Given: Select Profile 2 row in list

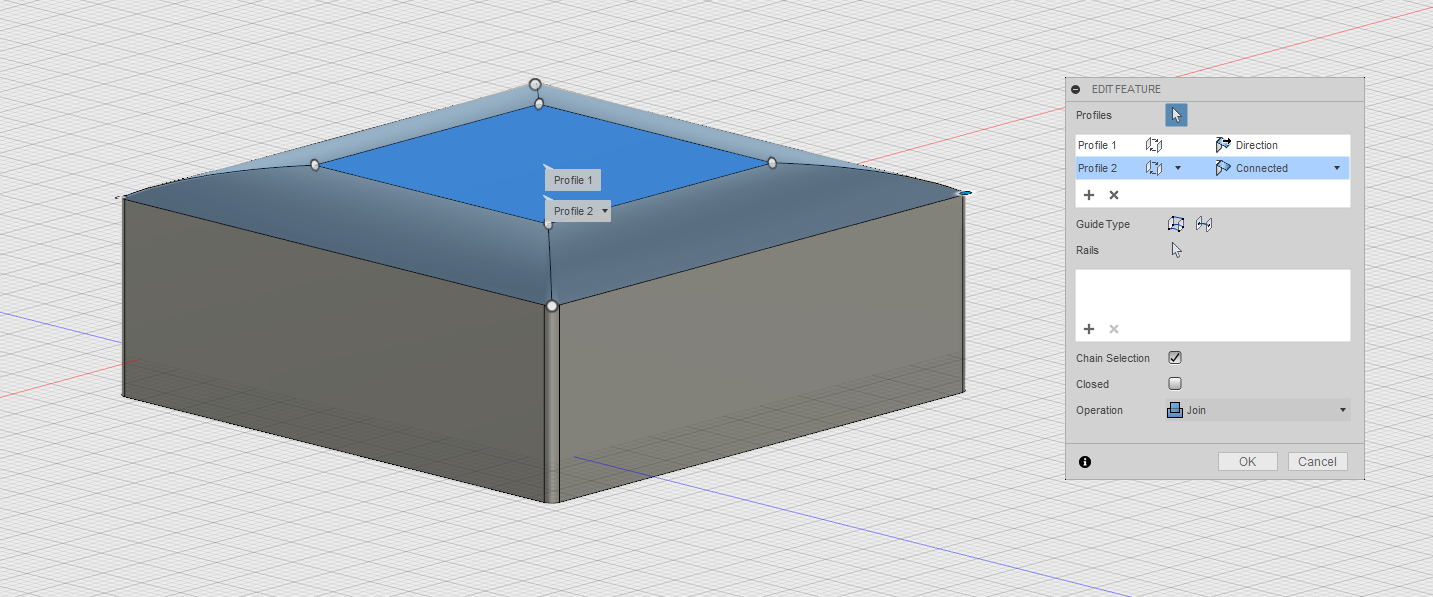Looking at the screenshot, I should (x=1213, y=168).
